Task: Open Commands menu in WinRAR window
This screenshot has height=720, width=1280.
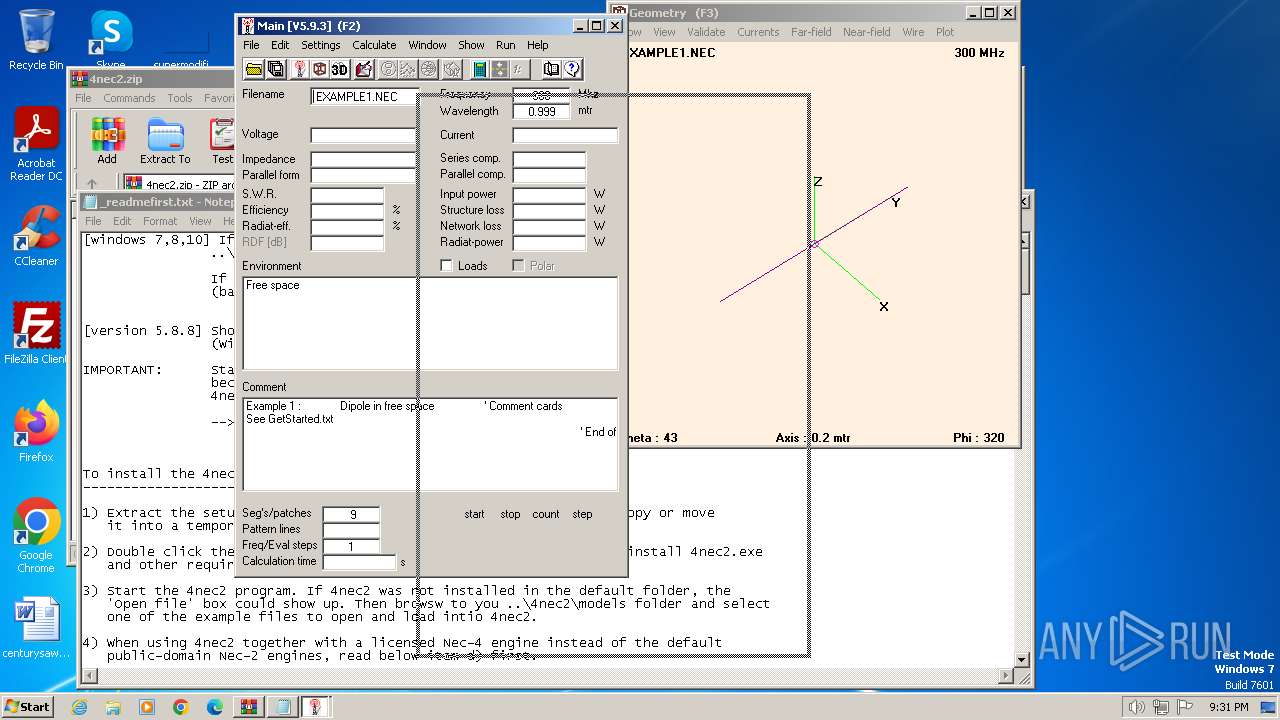Action: (129, 98)
